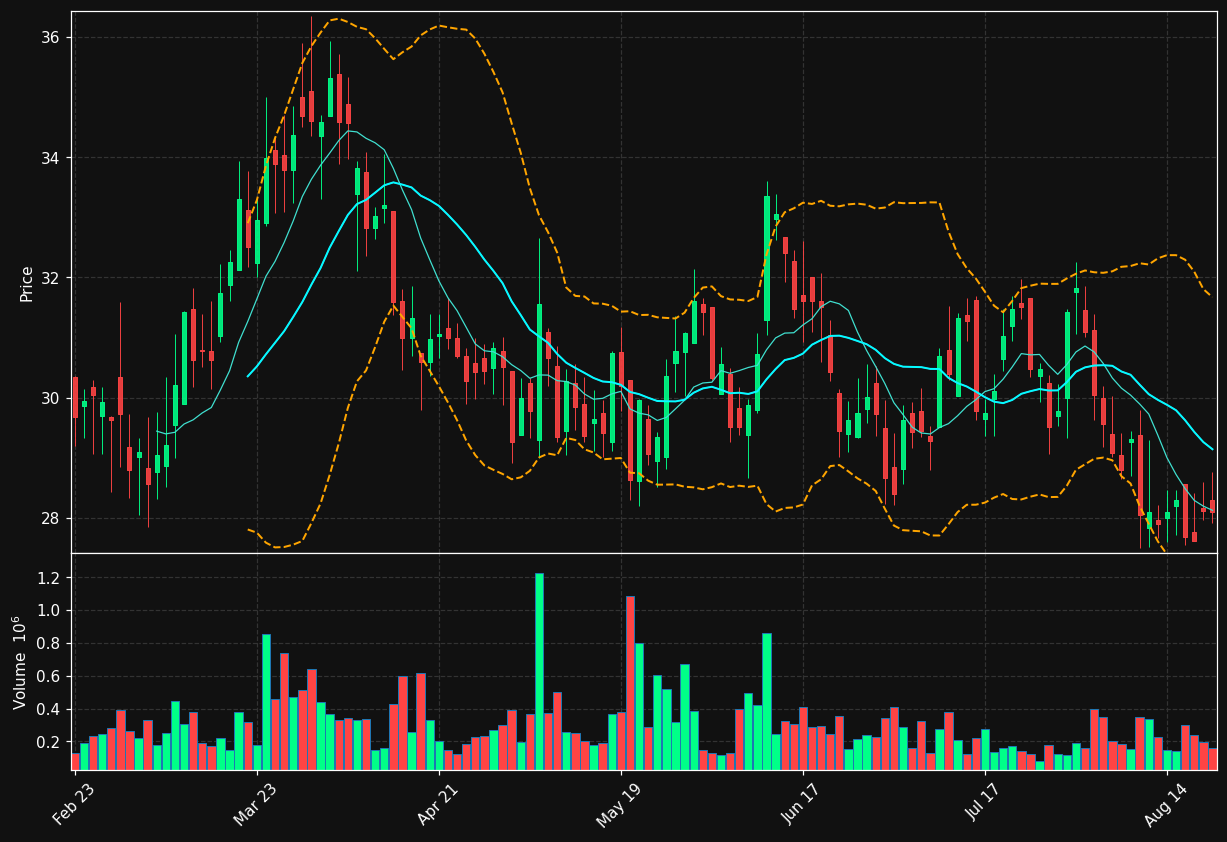This screenshot has width=1227, height=842.
Task: Click the volume axis value 1.0
Action: point(49,611)
